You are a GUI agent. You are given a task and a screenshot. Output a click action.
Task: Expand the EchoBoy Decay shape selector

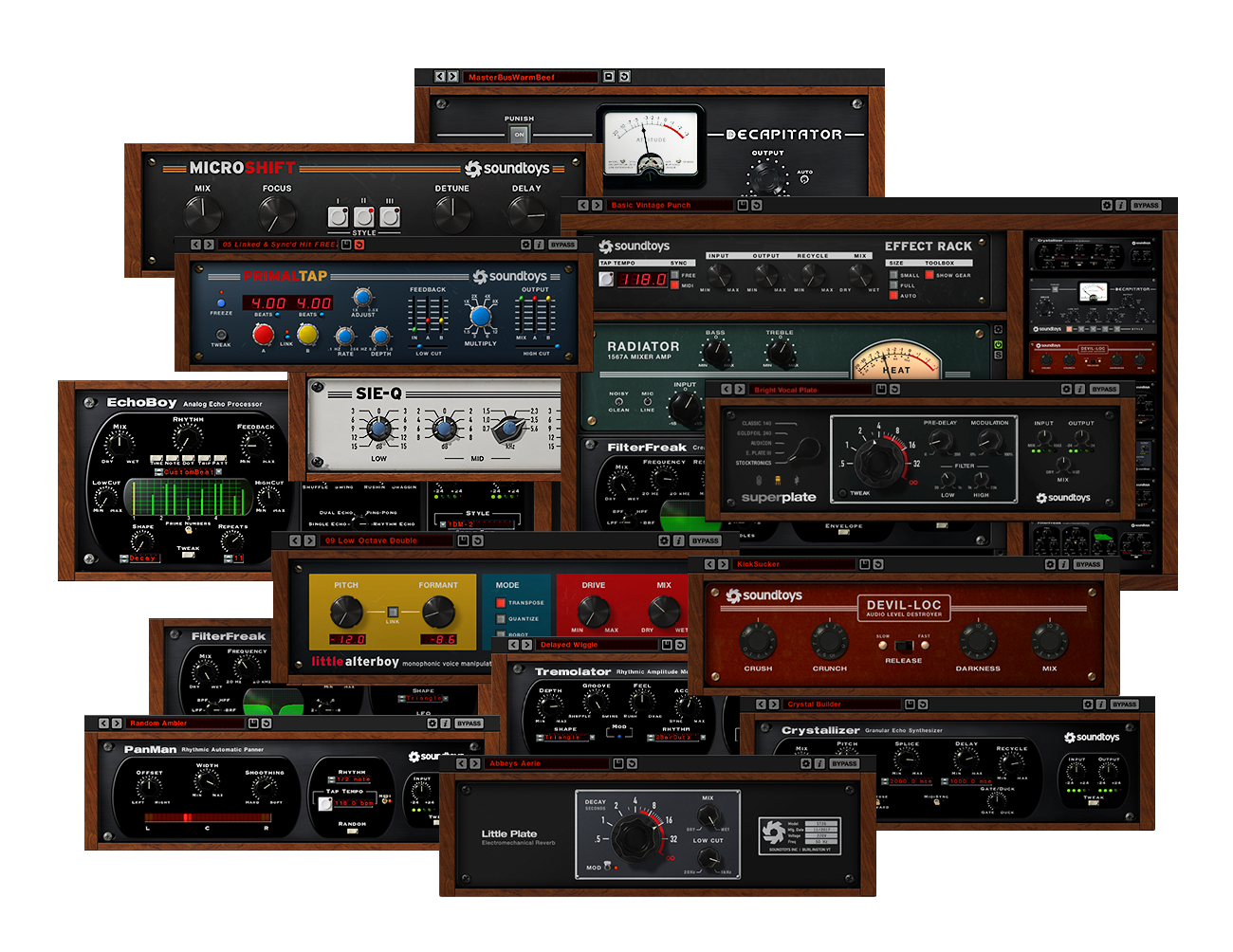[141, 558]
